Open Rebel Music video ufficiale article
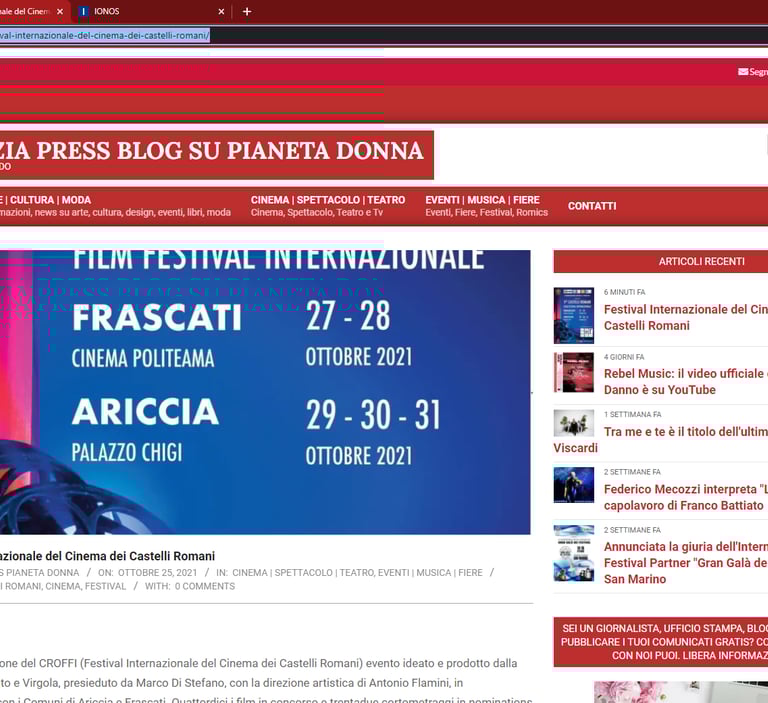Viewport: 768px width, 703px height. pos(686,382)
